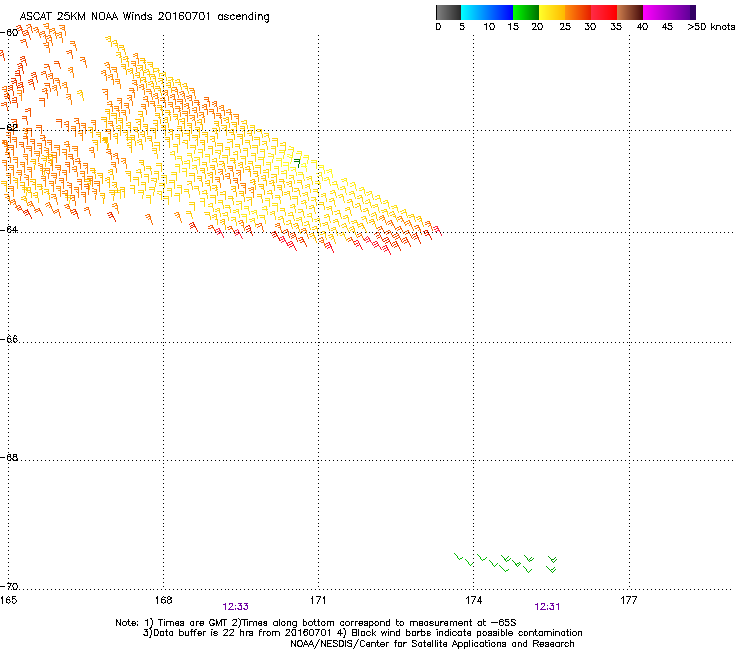This screenshot has width=740, height=650.
Task: Click the purple 12:33 time label
Action: click(235, 607)
